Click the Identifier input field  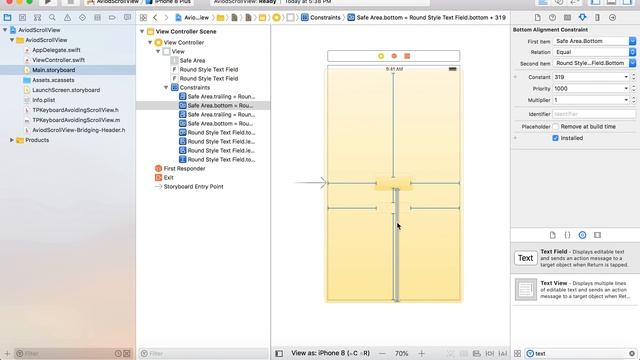tap(594, 114)
